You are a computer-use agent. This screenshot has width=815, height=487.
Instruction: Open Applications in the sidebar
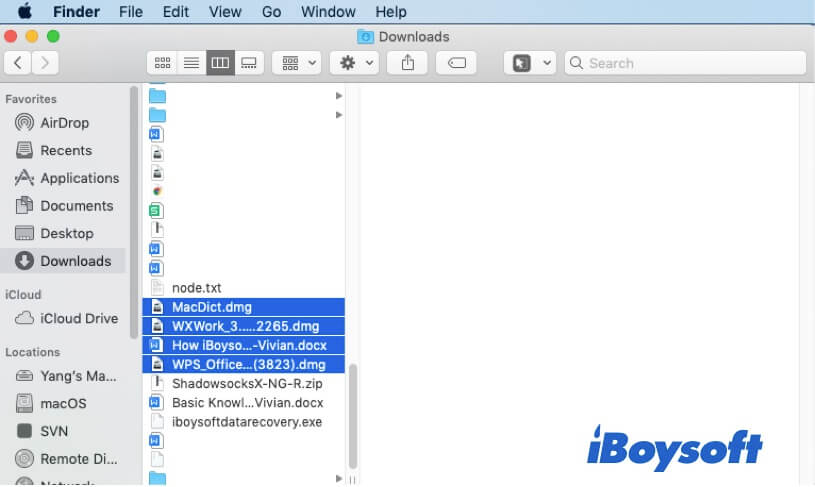[79, 178]
